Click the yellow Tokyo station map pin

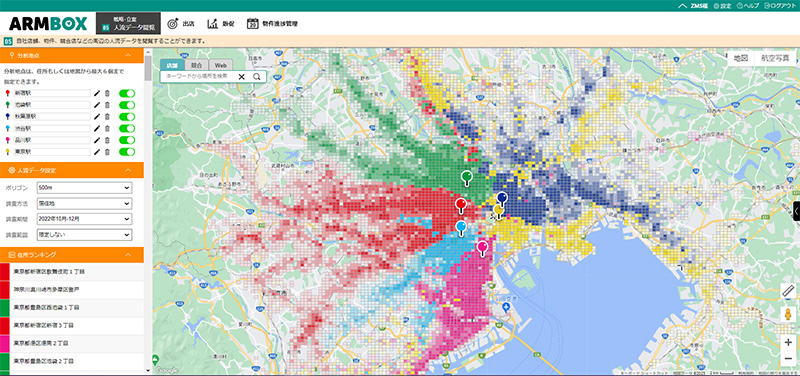[498, 211]
